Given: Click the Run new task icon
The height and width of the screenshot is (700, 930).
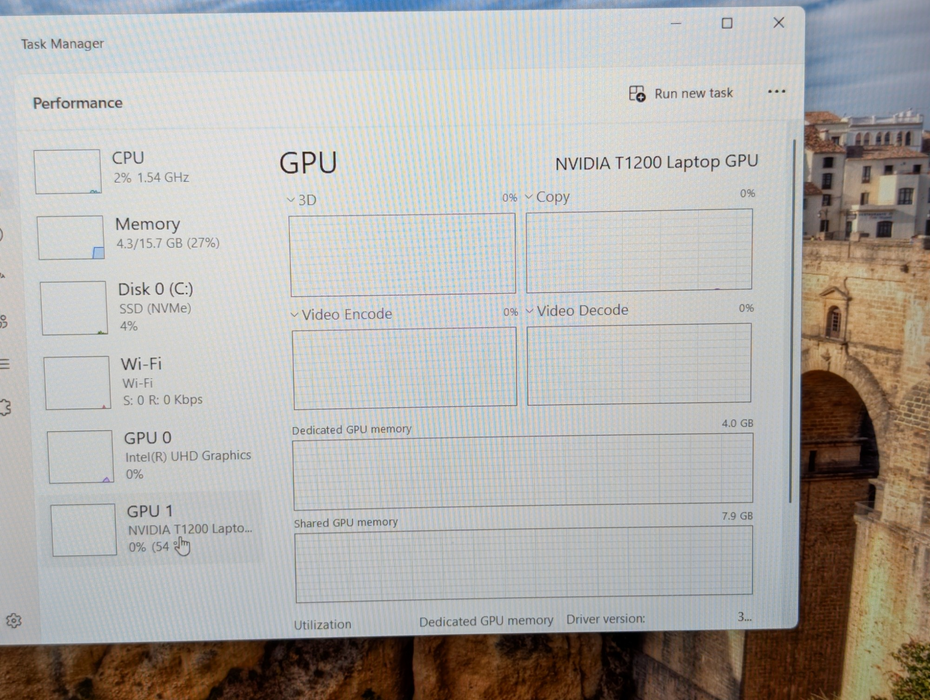Looking at the screenshot, I should click(x=637, y=94).
